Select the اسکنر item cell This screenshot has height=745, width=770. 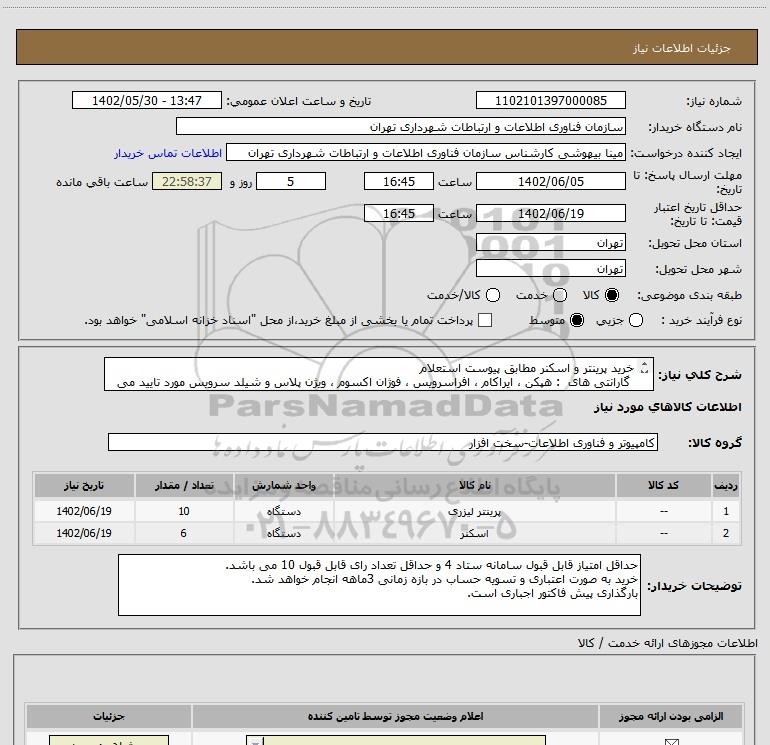[x=474, y=533]
